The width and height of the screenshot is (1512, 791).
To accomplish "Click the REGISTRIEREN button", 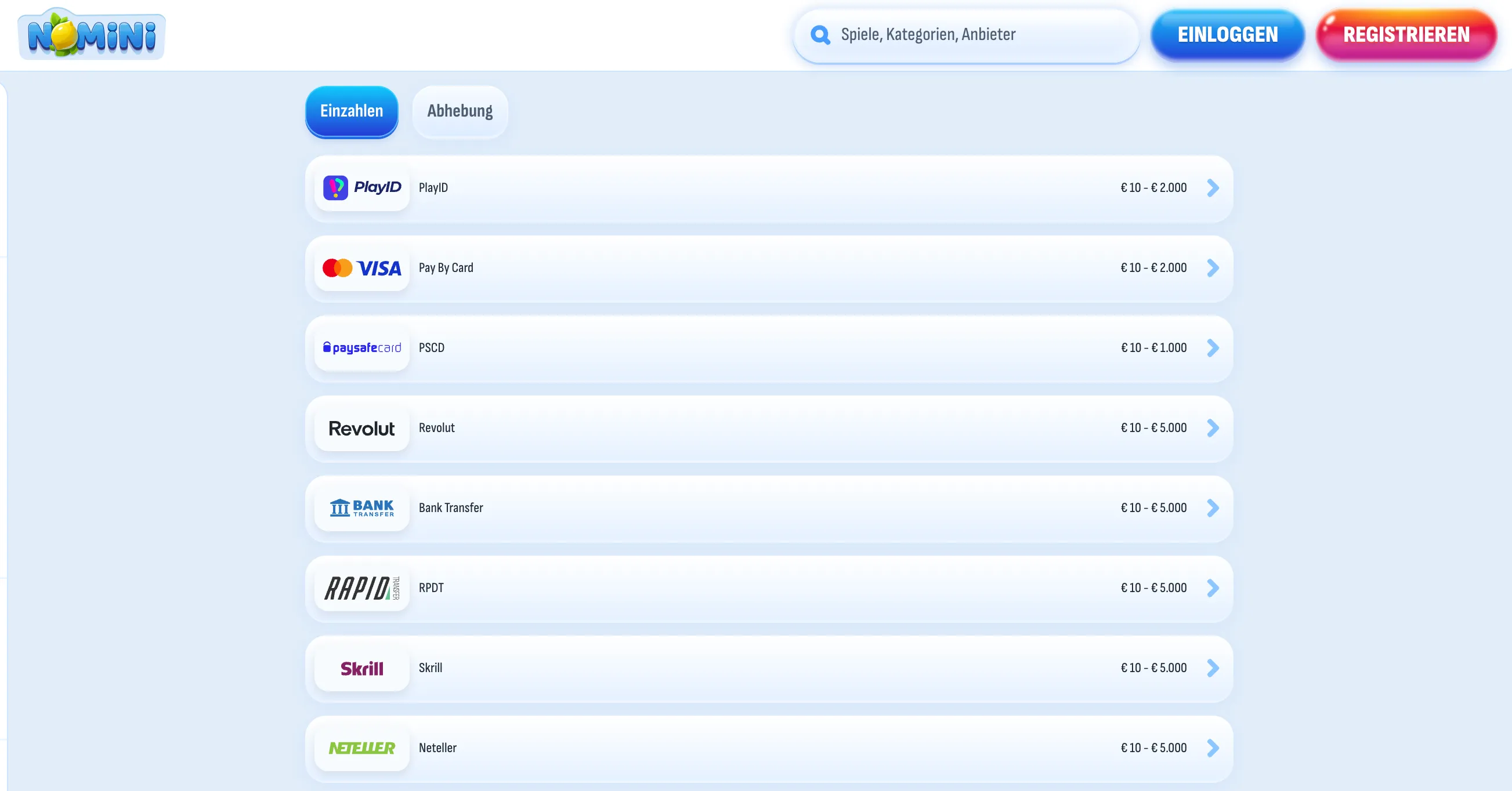I will tap(1406, 35).
